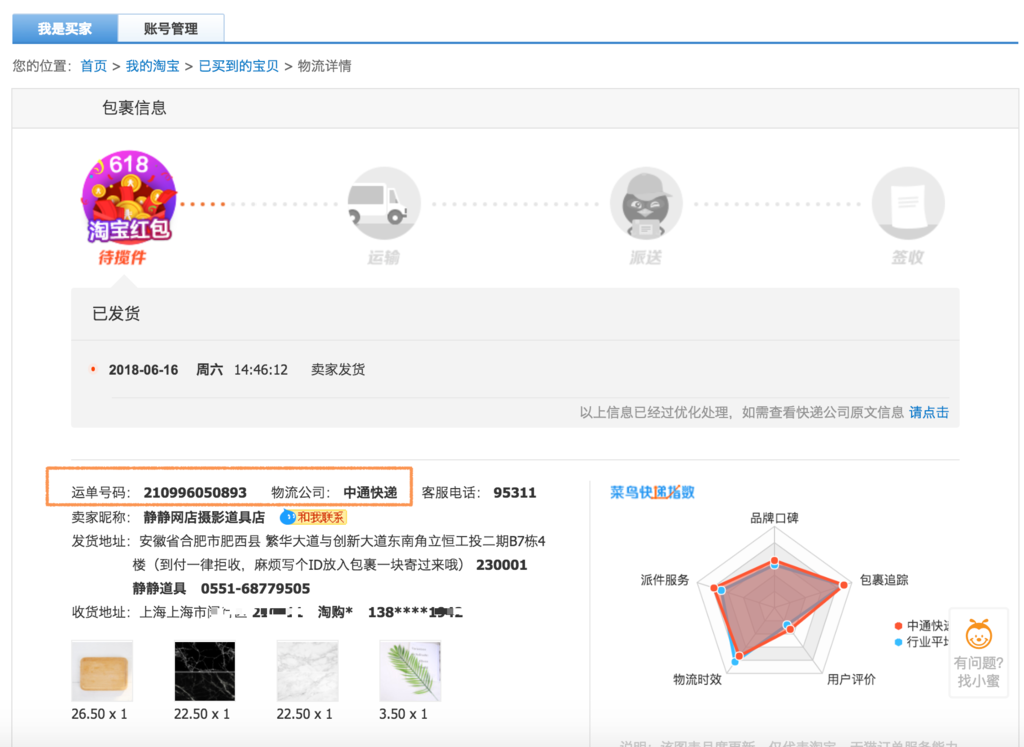Click the 618 淘宝红包 status icon
This screenshot has height=747, width=1024.
129,197
